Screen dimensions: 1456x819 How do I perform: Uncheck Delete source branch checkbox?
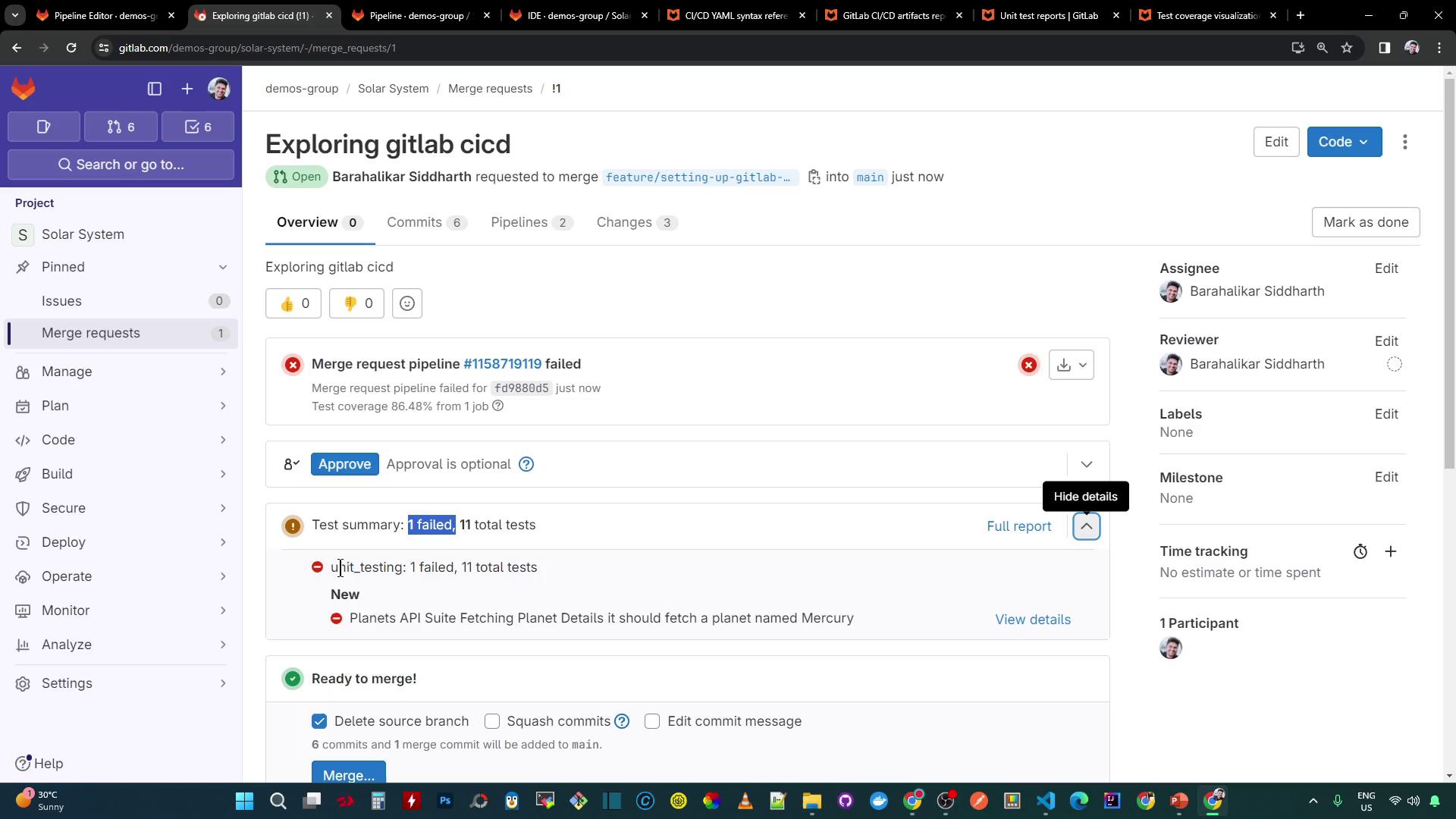pyautogui.click(x=319, y=721)
